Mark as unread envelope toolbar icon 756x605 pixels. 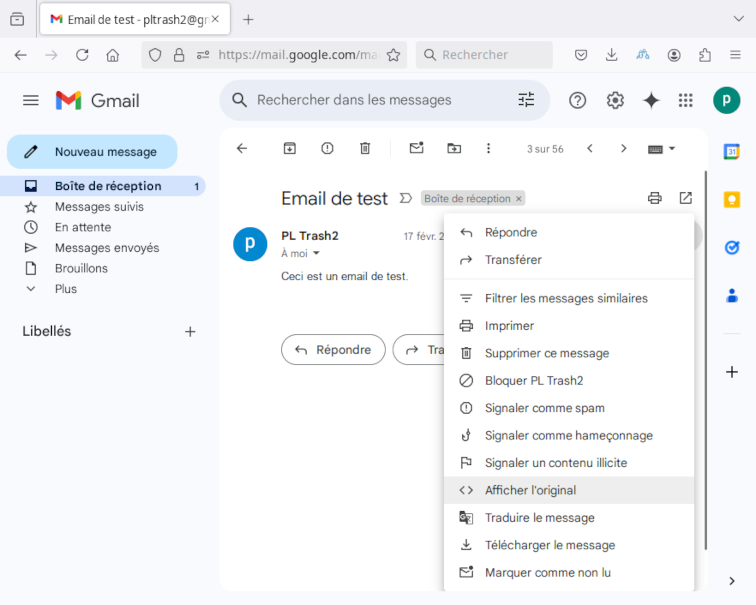[417, 148]
